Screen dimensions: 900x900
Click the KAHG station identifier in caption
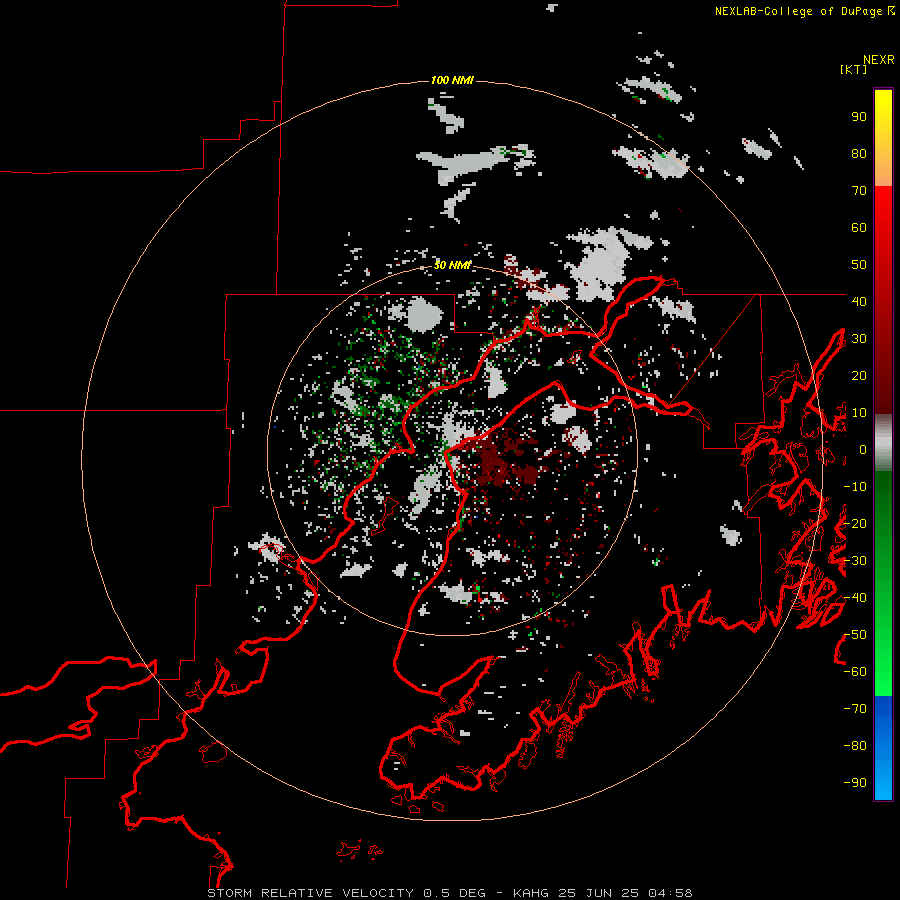point(531,893)
